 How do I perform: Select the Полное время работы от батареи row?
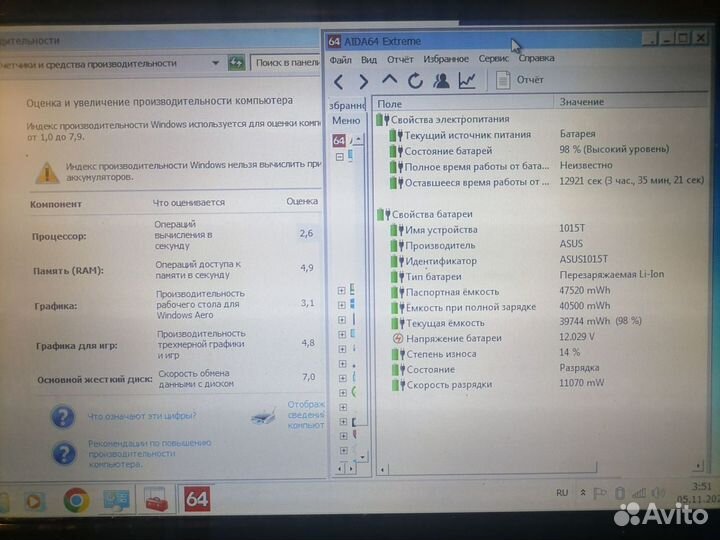tap(469, 166)
